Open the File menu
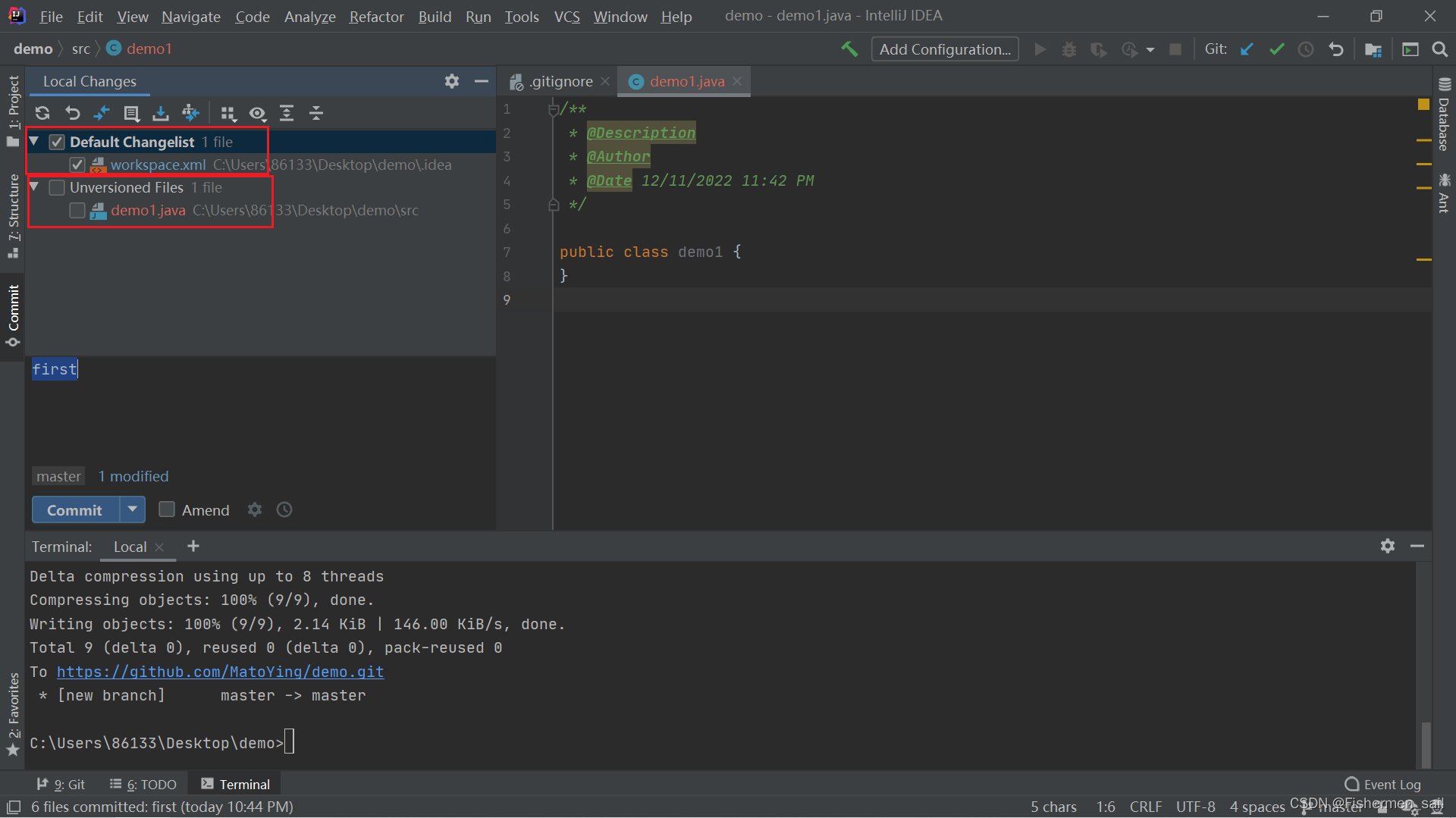 51,16
